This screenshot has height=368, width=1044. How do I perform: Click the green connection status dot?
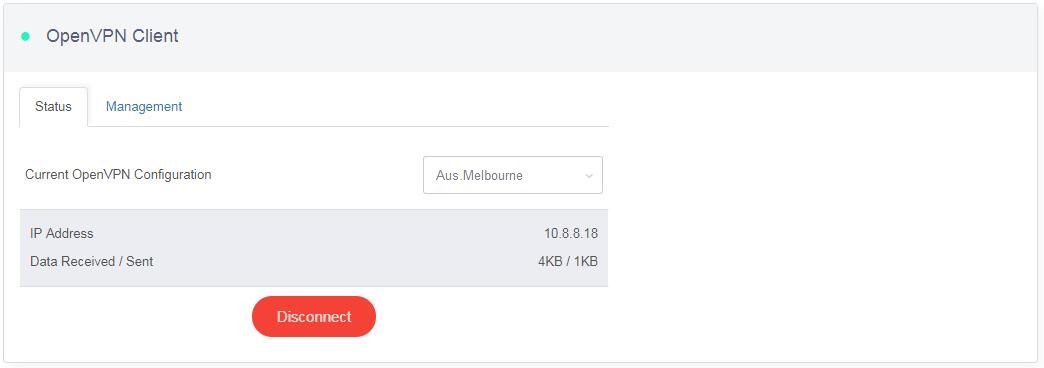25,37
